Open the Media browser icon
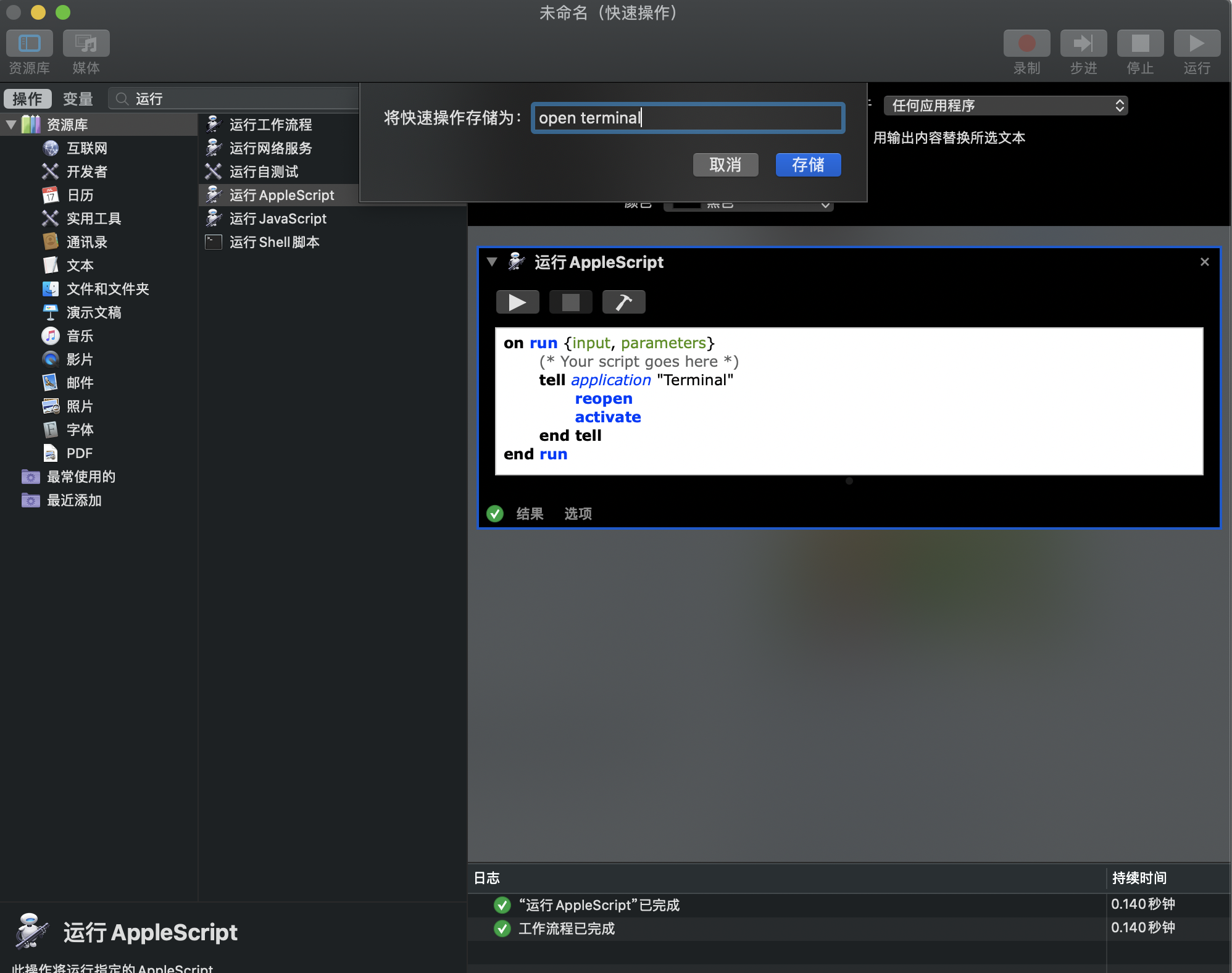The image size is (1232, 973). [x=86, y=44]
